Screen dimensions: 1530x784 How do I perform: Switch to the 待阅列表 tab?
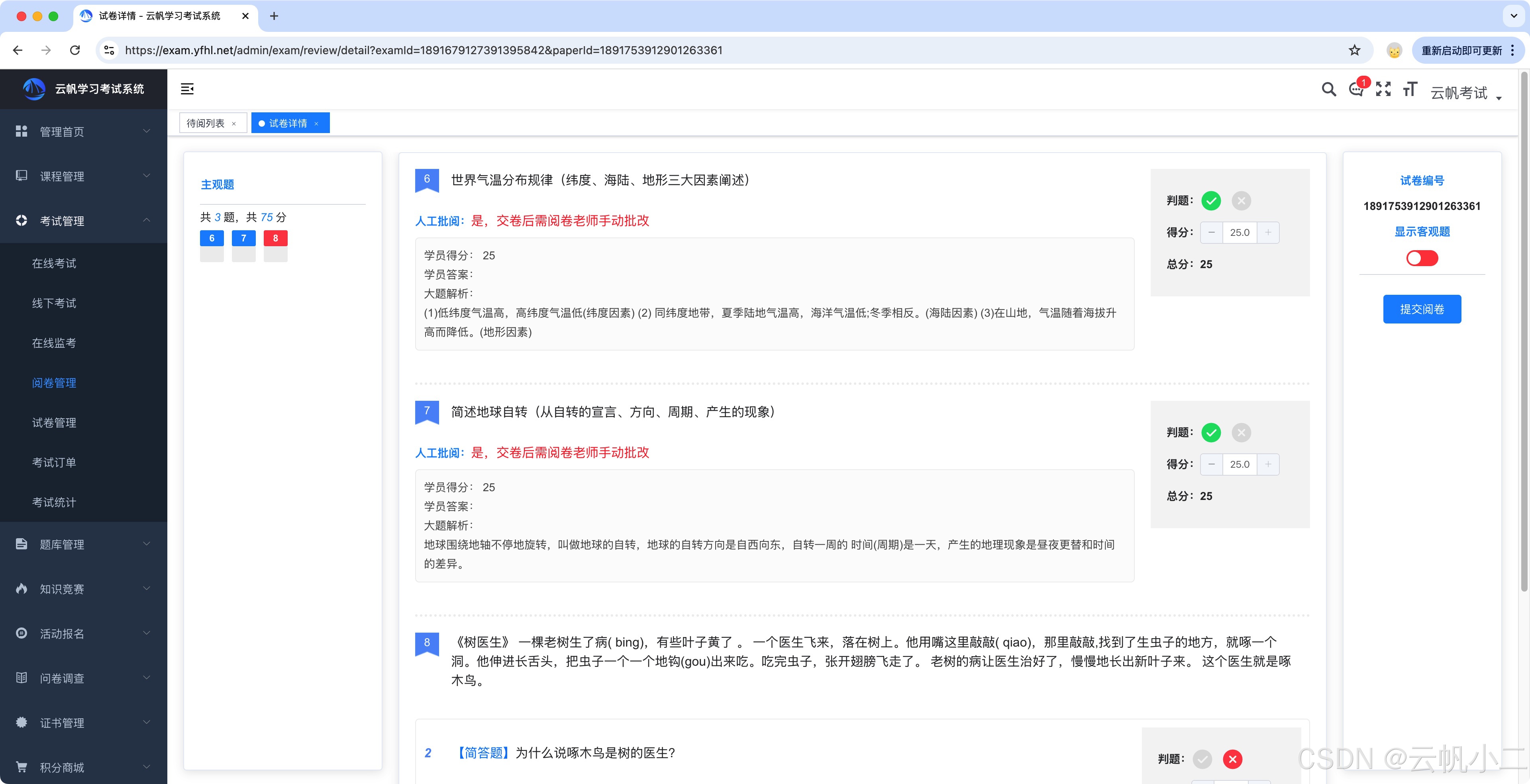click(206, 123)
